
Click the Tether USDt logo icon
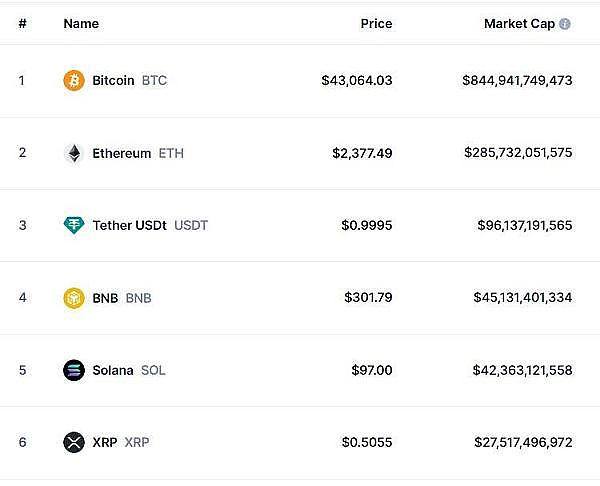tap(74, 225)
